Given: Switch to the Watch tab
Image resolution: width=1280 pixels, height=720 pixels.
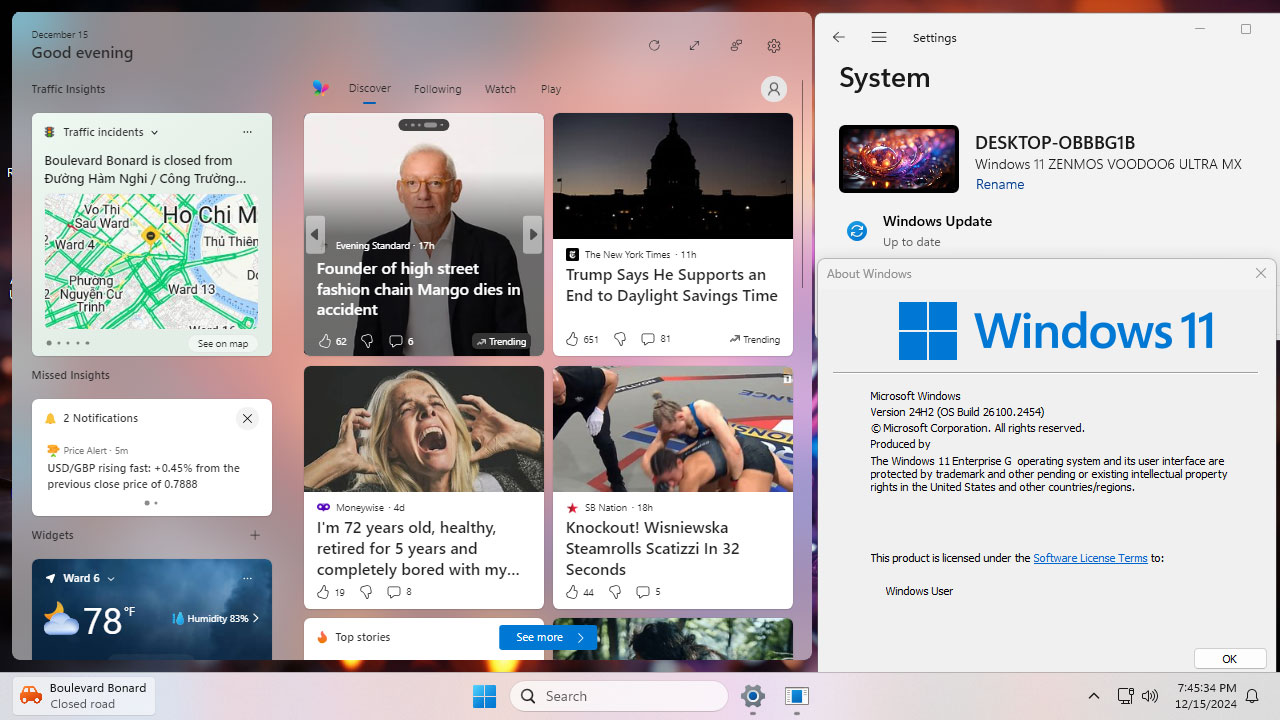Looking at the screenshot, I should point(500,89).
